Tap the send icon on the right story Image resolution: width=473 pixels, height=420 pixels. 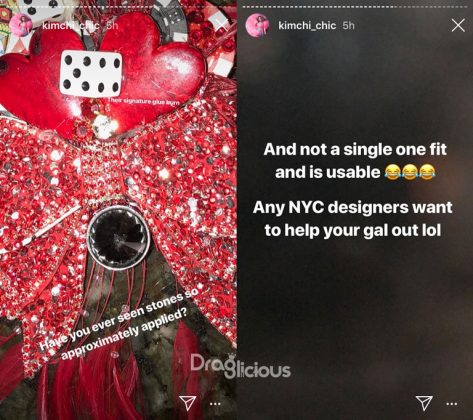424,403
